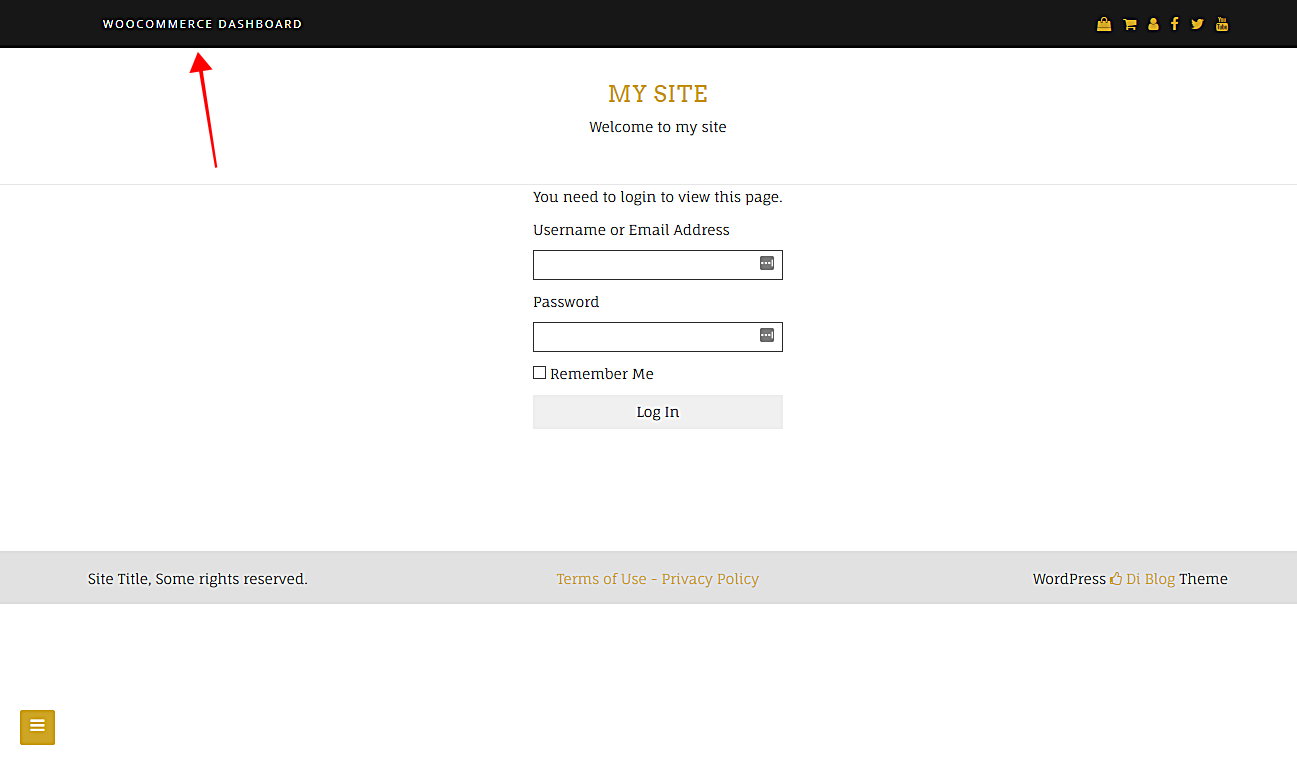Click 'Username or Email Address' label
This screenshot has height=764, width=1297.
coord(631,230)
